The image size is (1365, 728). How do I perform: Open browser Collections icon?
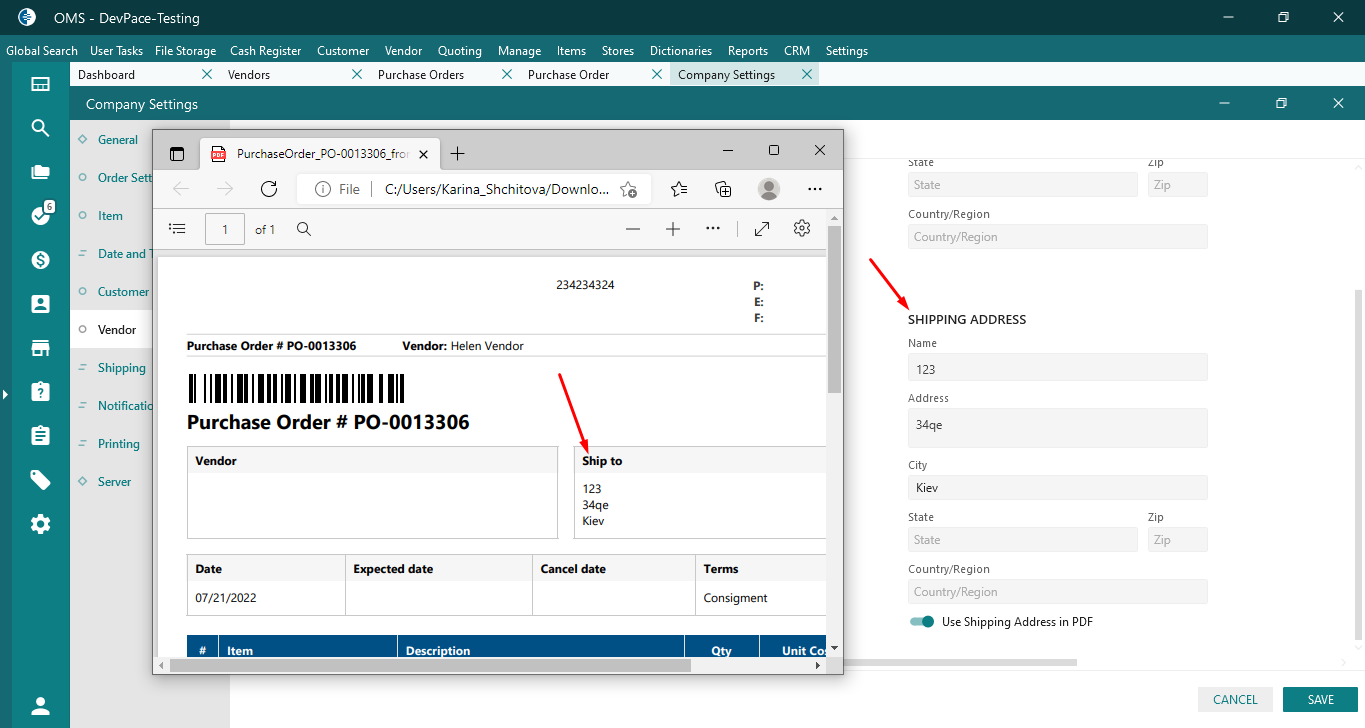pos(723,189)
